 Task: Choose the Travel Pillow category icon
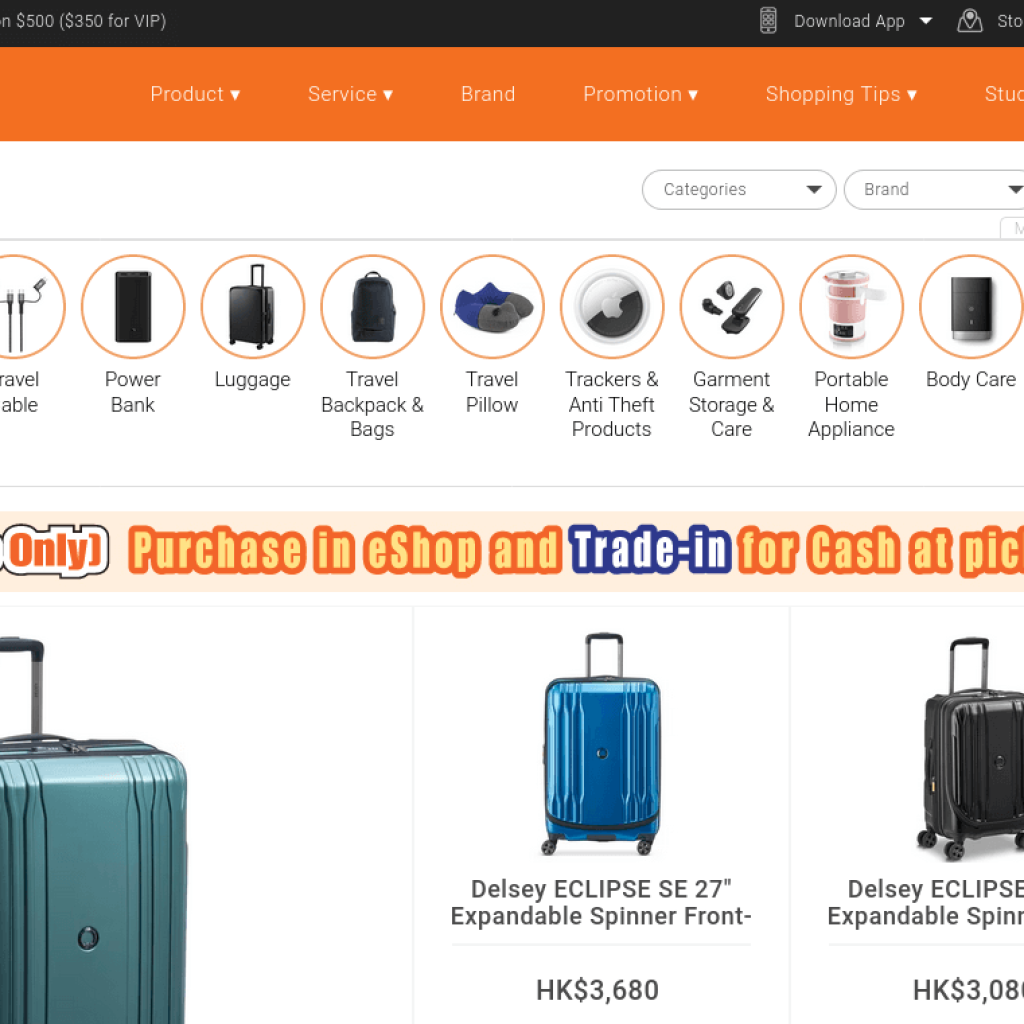(x=492, y=307)
